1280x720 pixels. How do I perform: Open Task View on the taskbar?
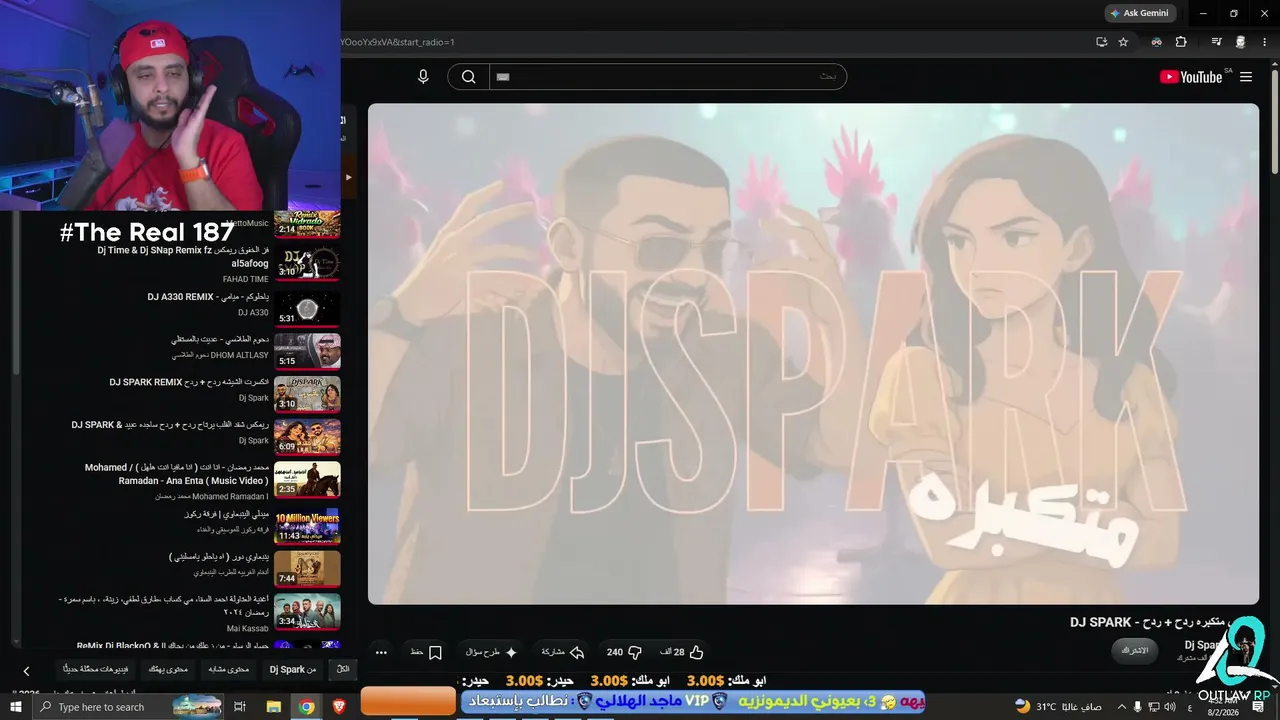pyautogui.click(x=240, y=707)
